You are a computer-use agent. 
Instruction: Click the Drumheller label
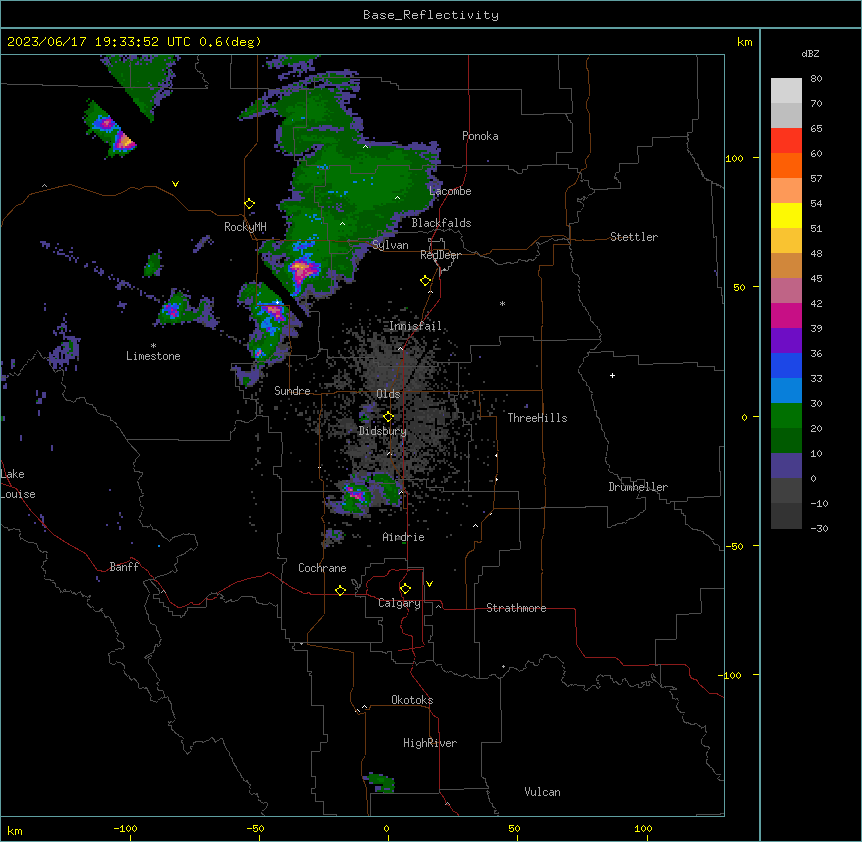point(638,487)
